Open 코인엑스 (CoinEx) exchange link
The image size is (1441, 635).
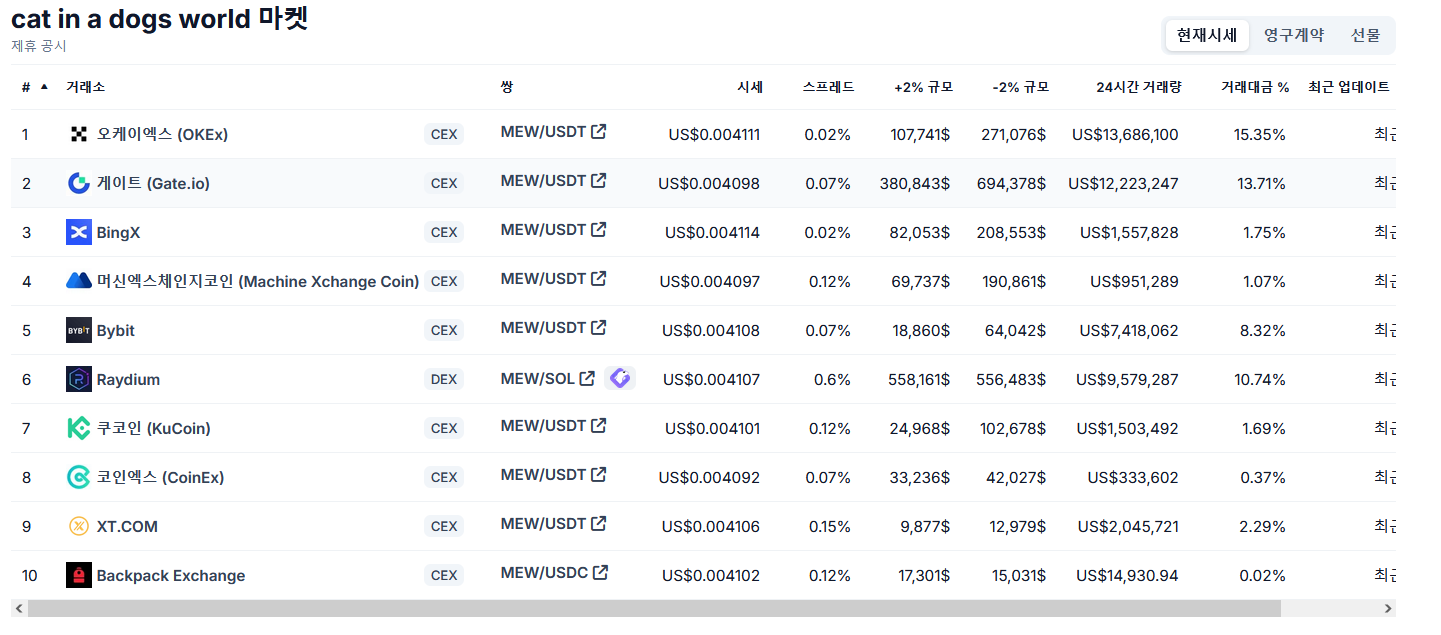160,477
